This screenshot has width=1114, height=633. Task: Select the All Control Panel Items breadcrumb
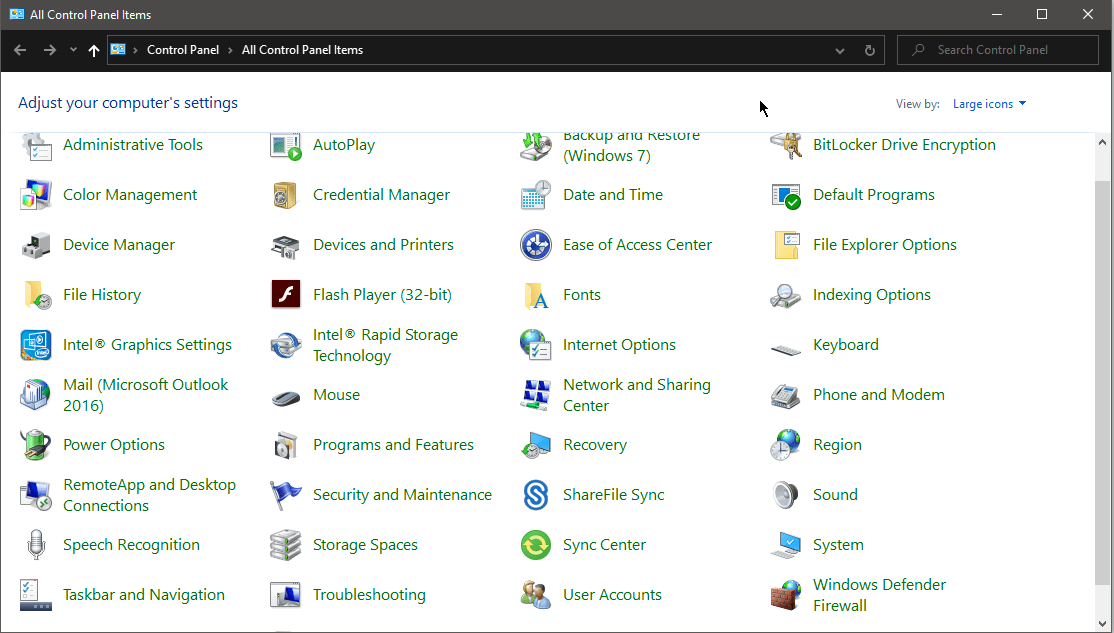click(302, 50)
